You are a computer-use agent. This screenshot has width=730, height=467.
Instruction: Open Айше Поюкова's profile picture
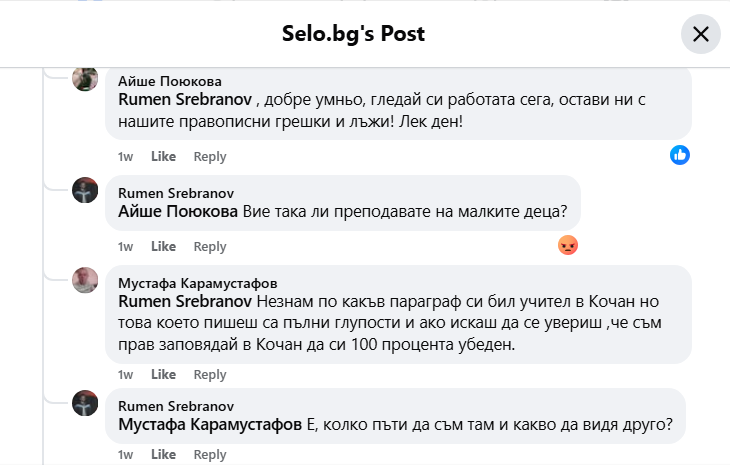(x=85, y=79)
